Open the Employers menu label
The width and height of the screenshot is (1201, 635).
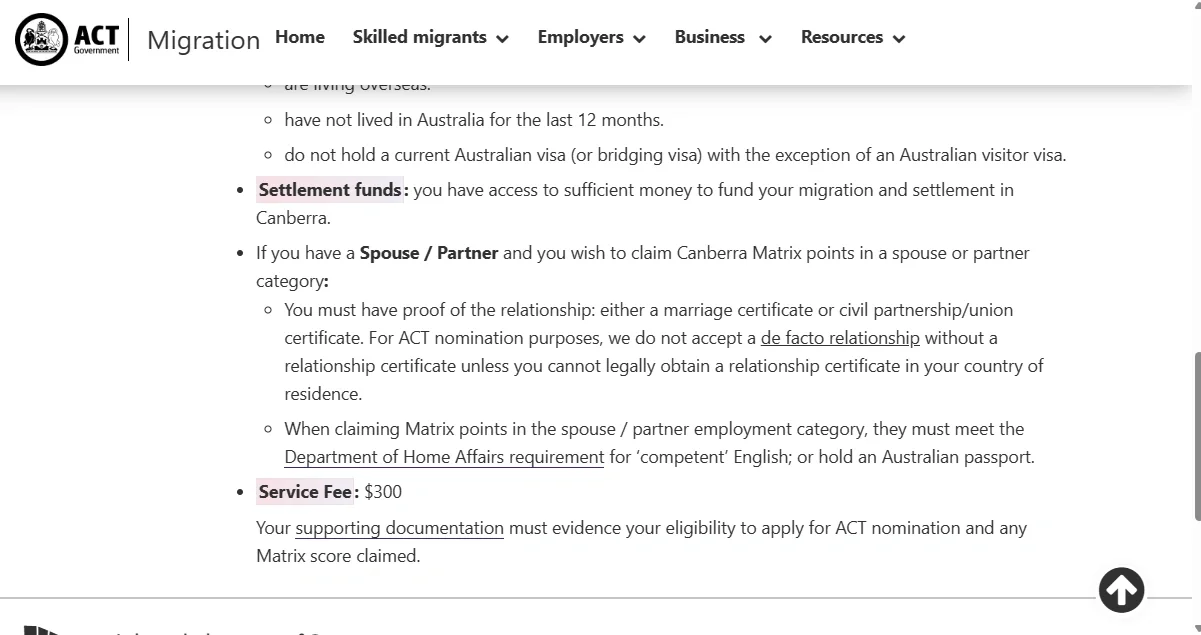(x=581, y=37)
